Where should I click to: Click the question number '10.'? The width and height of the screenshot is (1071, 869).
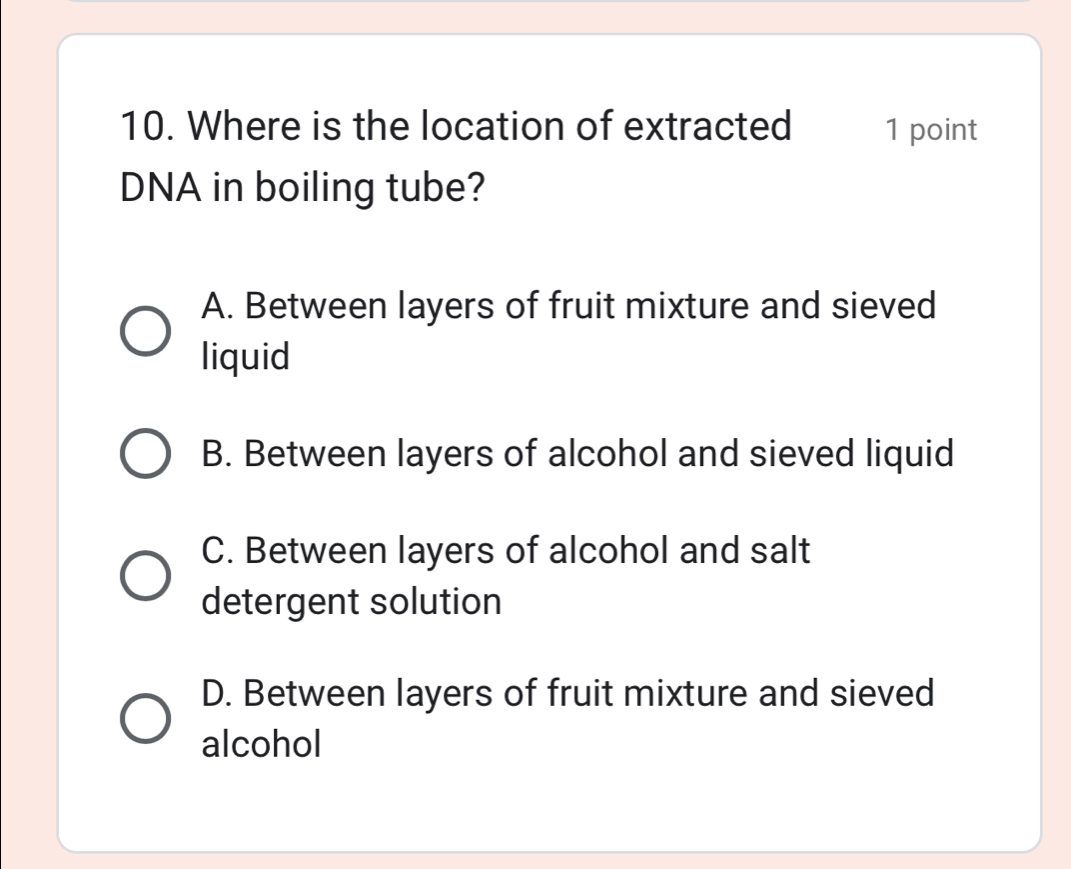coord(148,128)
